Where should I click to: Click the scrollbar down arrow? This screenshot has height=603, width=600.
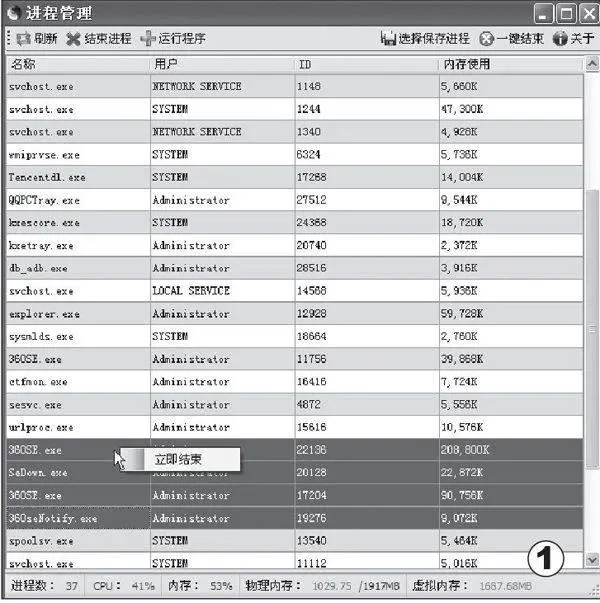click(x=590, y=561)
